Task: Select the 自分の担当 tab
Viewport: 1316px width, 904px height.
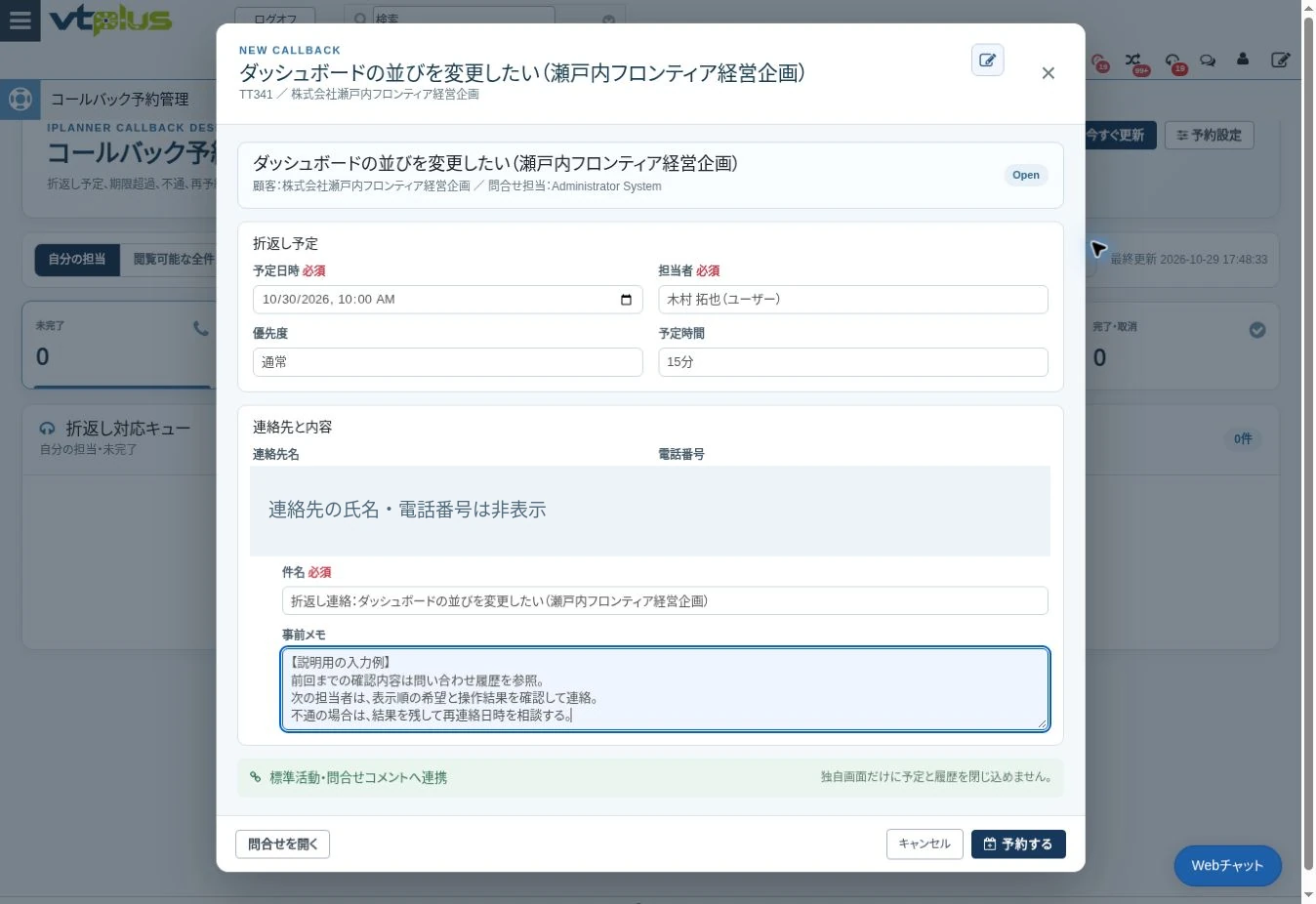Action: 77,260
